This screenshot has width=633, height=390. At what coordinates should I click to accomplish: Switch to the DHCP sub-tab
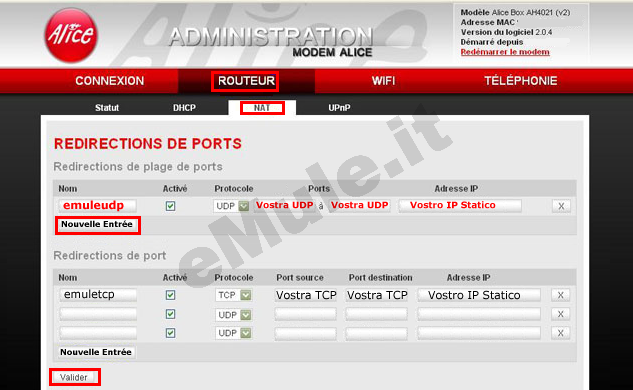pos(184,108)
